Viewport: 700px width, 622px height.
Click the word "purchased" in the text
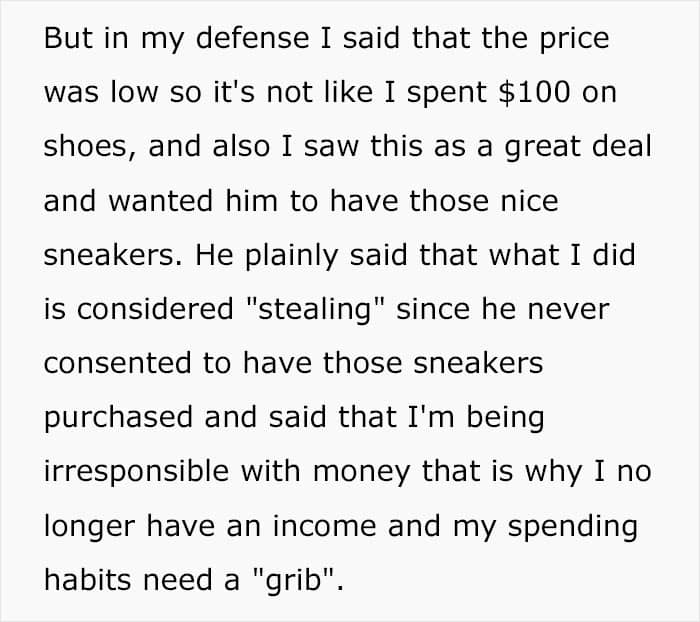coord(118,417)
